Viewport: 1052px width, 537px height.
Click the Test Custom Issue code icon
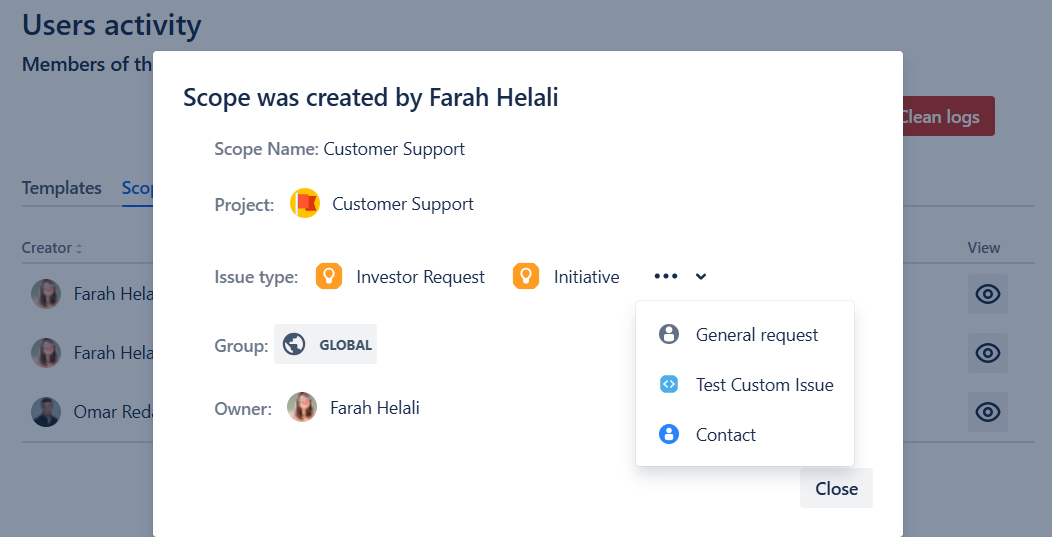coord(669,385)
